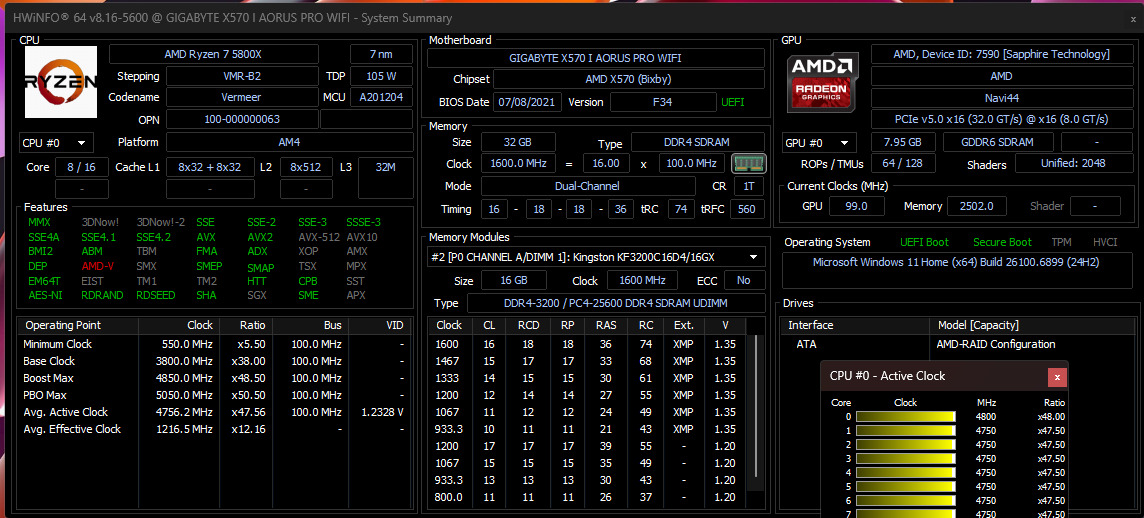
Task: Click the 8x32 + 8x32 L1 cache value
Action: [210, 167]
